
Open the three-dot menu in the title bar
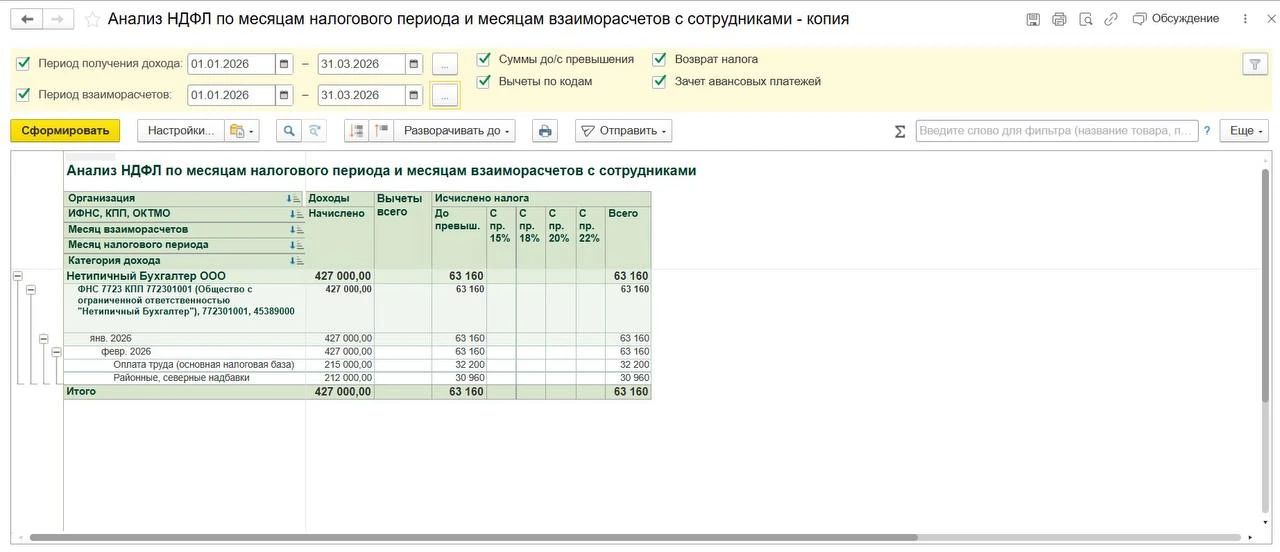pos(1245,19)
